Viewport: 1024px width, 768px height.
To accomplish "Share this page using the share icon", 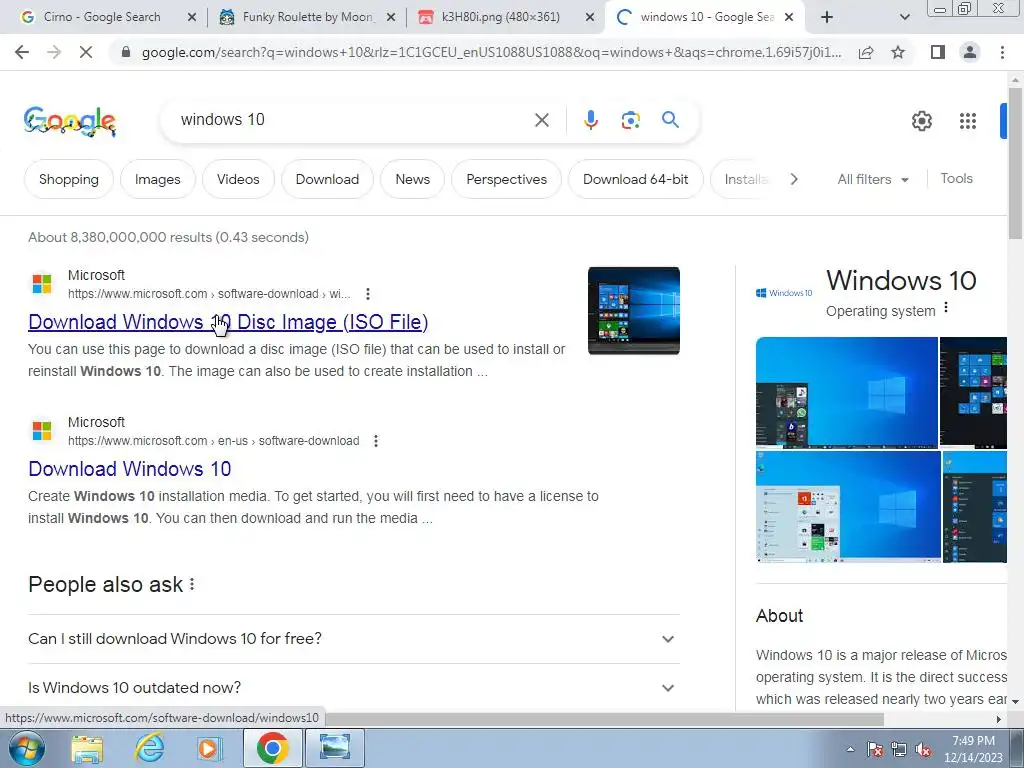I will click(x=866, y=52).
